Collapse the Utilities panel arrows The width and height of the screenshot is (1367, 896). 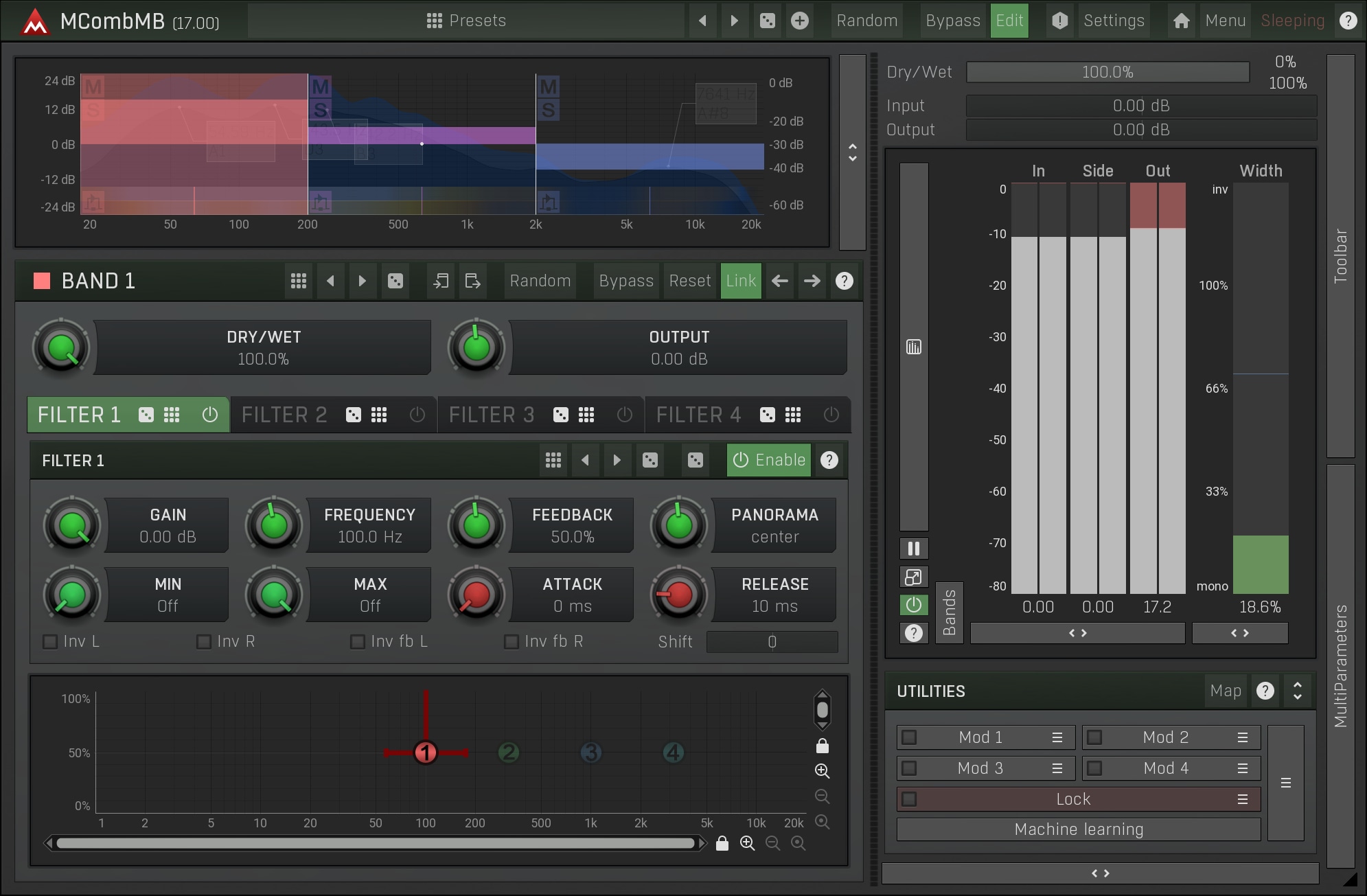coord(1297,691)
